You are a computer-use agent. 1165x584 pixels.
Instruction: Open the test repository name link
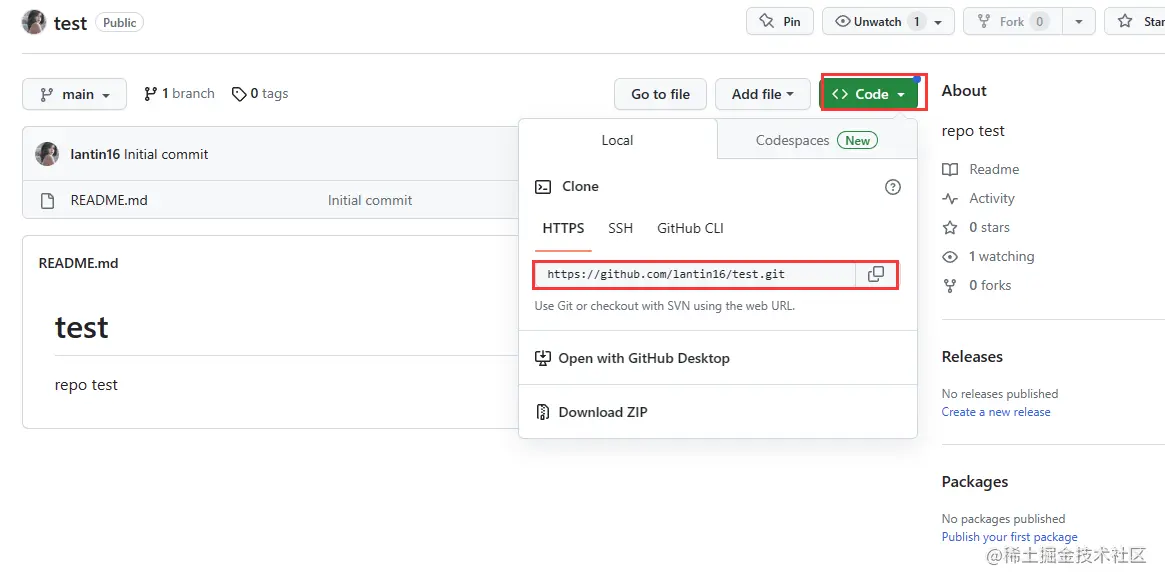click(71, 23)
